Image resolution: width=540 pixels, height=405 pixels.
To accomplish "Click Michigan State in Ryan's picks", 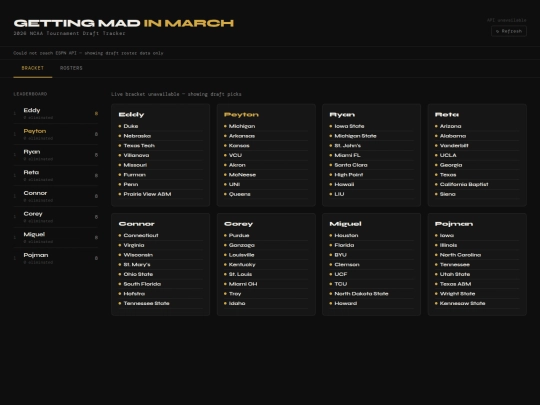I will 355,136.
